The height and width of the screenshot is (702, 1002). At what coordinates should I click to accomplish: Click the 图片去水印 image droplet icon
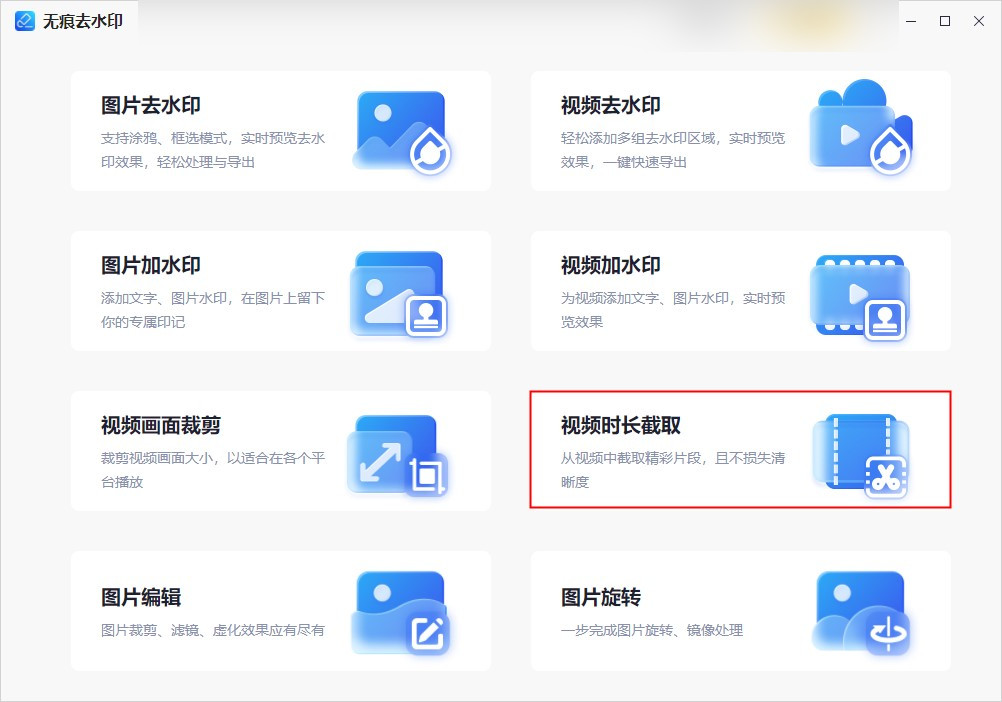(x=401, y=131)
